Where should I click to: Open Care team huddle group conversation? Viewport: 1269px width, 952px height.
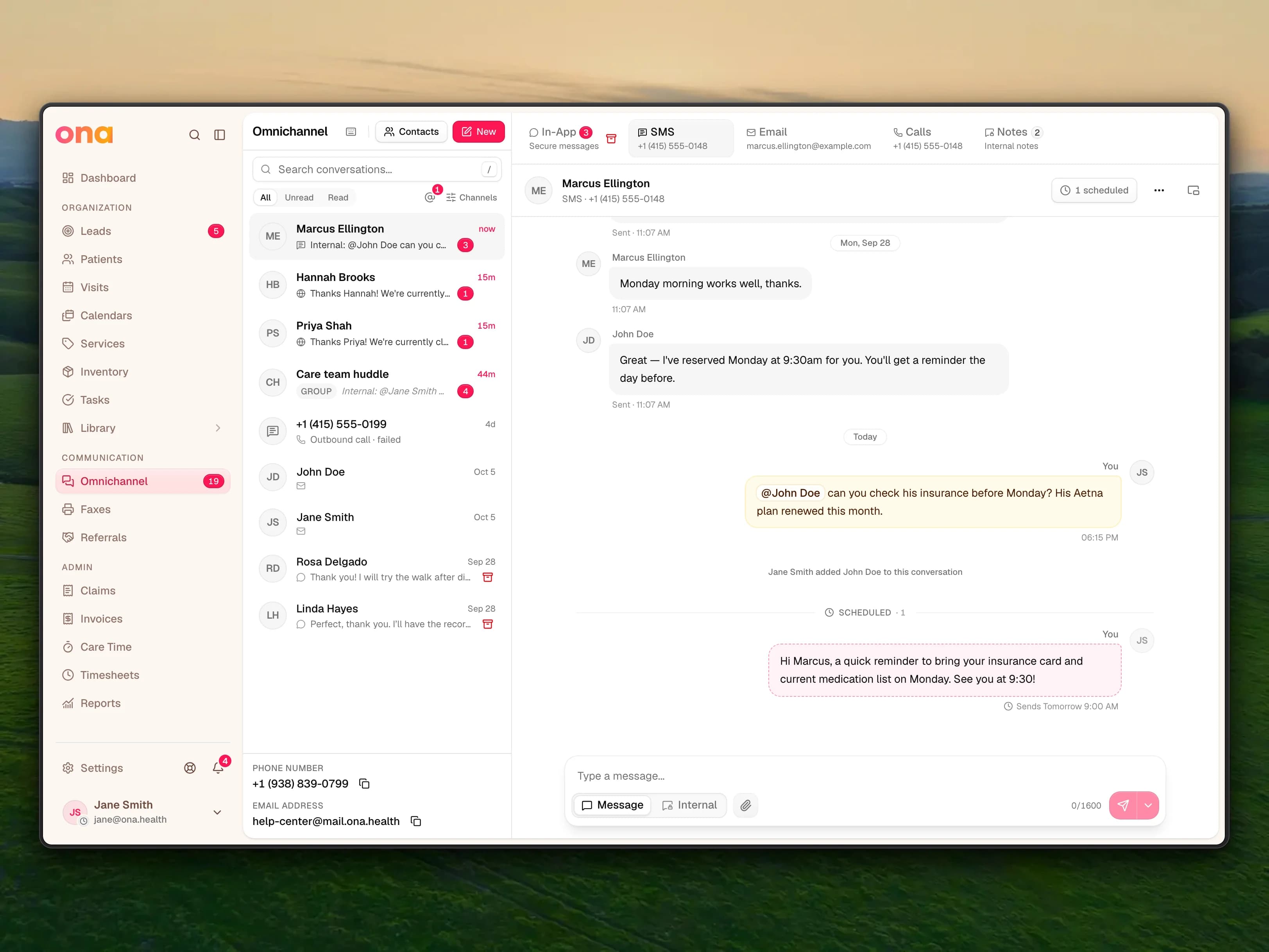tap(377, 383)
